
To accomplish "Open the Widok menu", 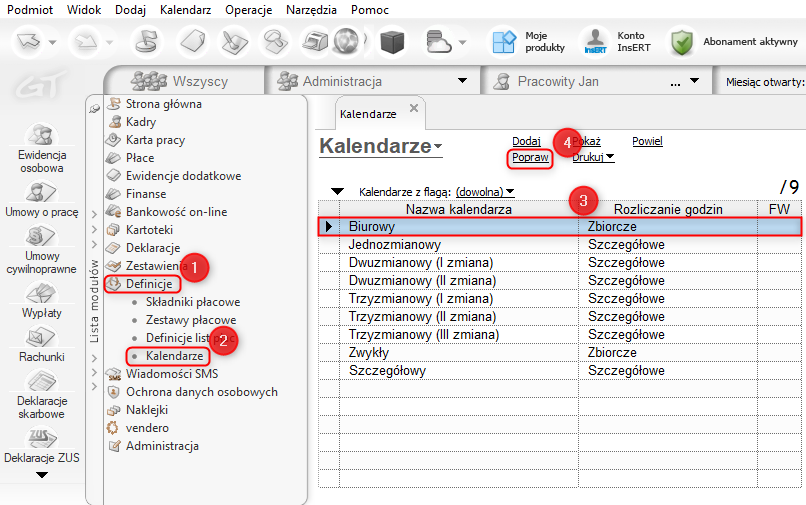I will [x=84, y=9].
